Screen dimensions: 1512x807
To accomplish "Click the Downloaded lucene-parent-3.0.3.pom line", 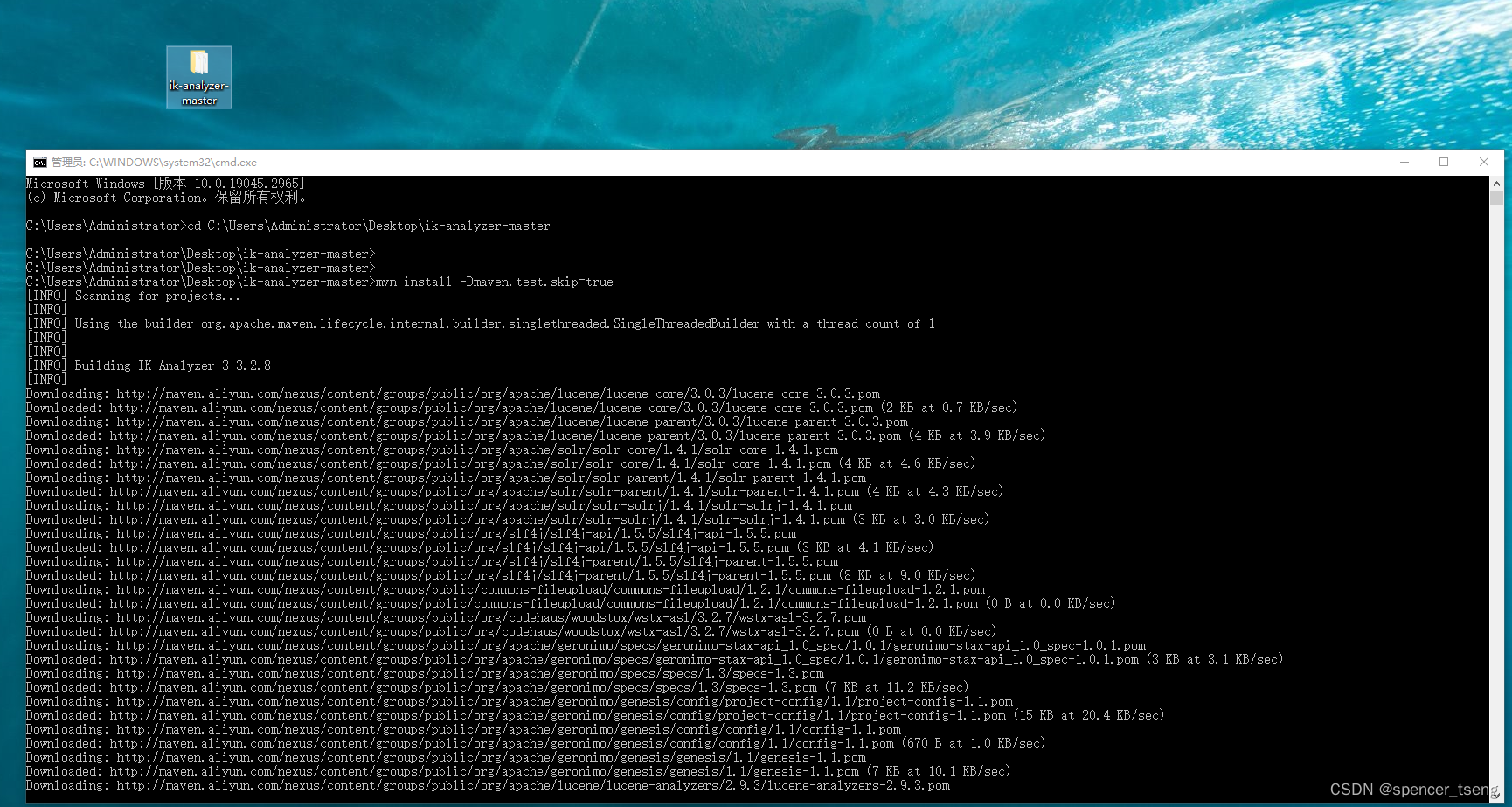I will coord(536,435).
